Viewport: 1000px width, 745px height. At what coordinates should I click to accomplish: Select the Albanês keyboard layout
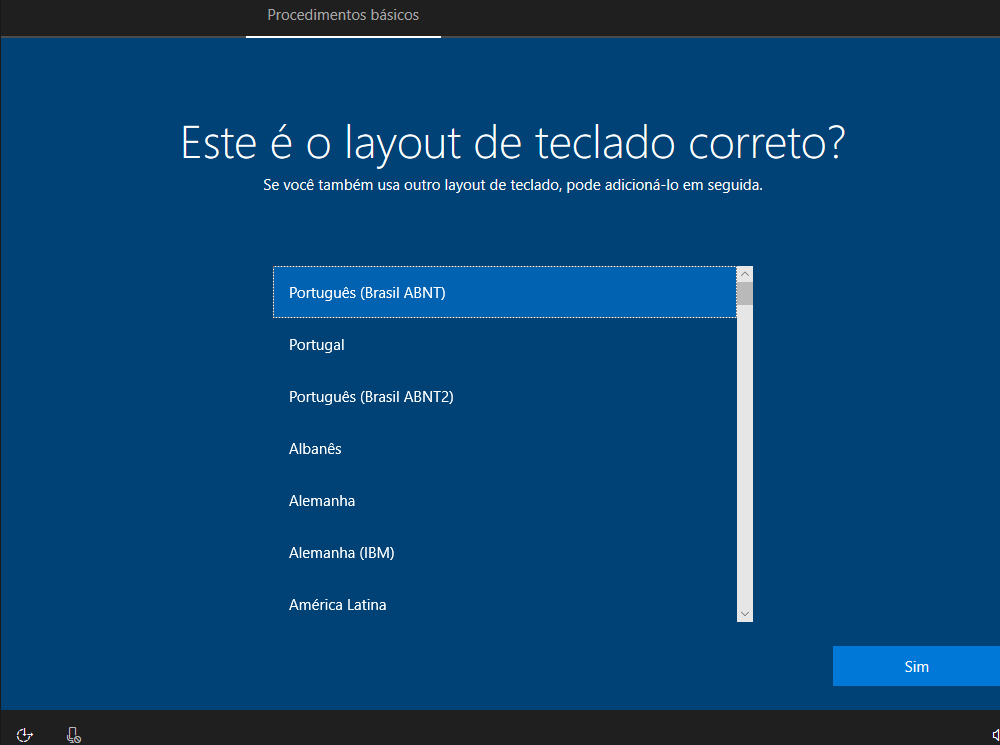pos(504,449)
